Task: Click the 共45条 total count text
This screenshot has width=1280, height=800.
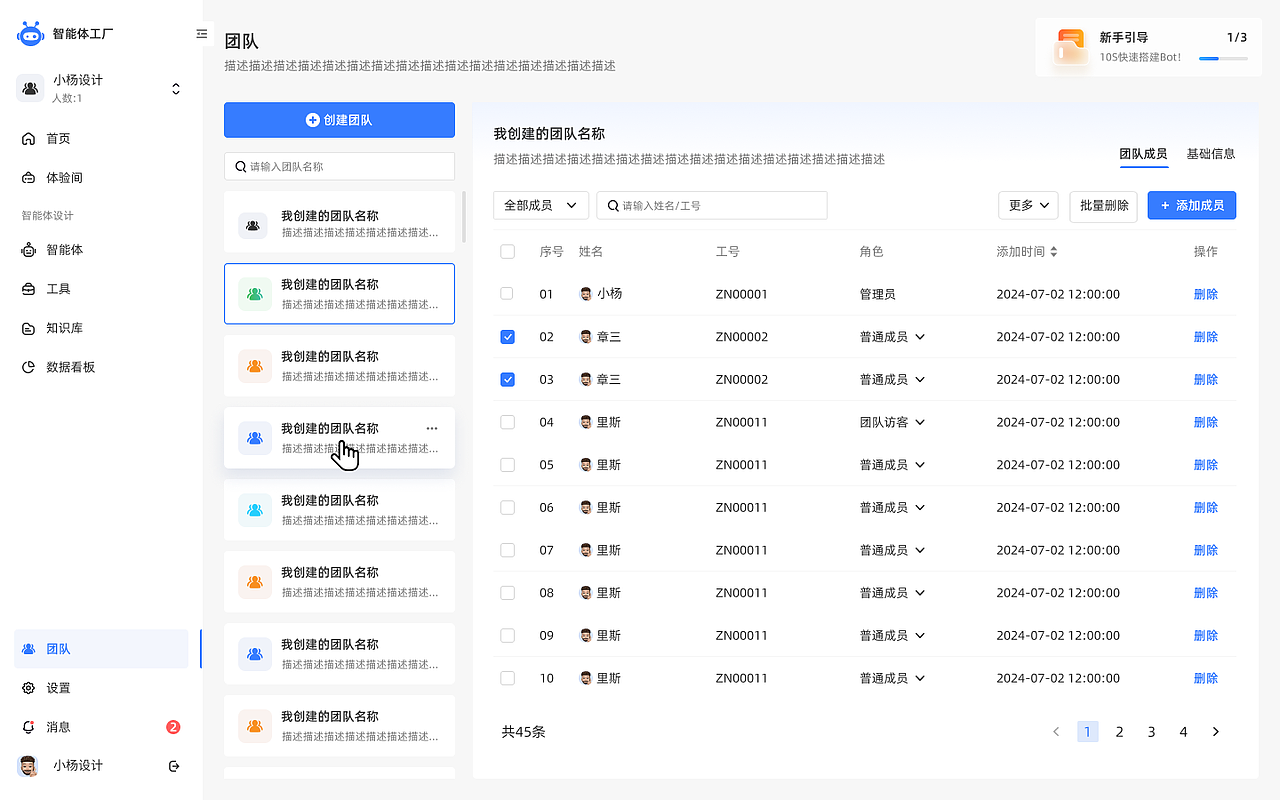Action: 523,732
